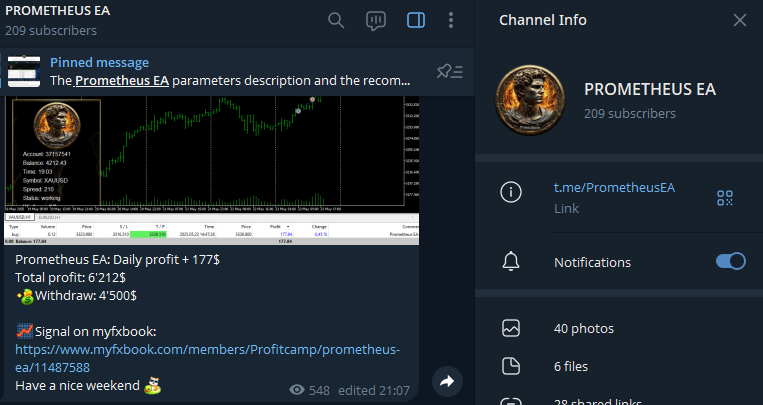763x405 pixels.
Task: Open search in the channel
Action: click(336, 20)
